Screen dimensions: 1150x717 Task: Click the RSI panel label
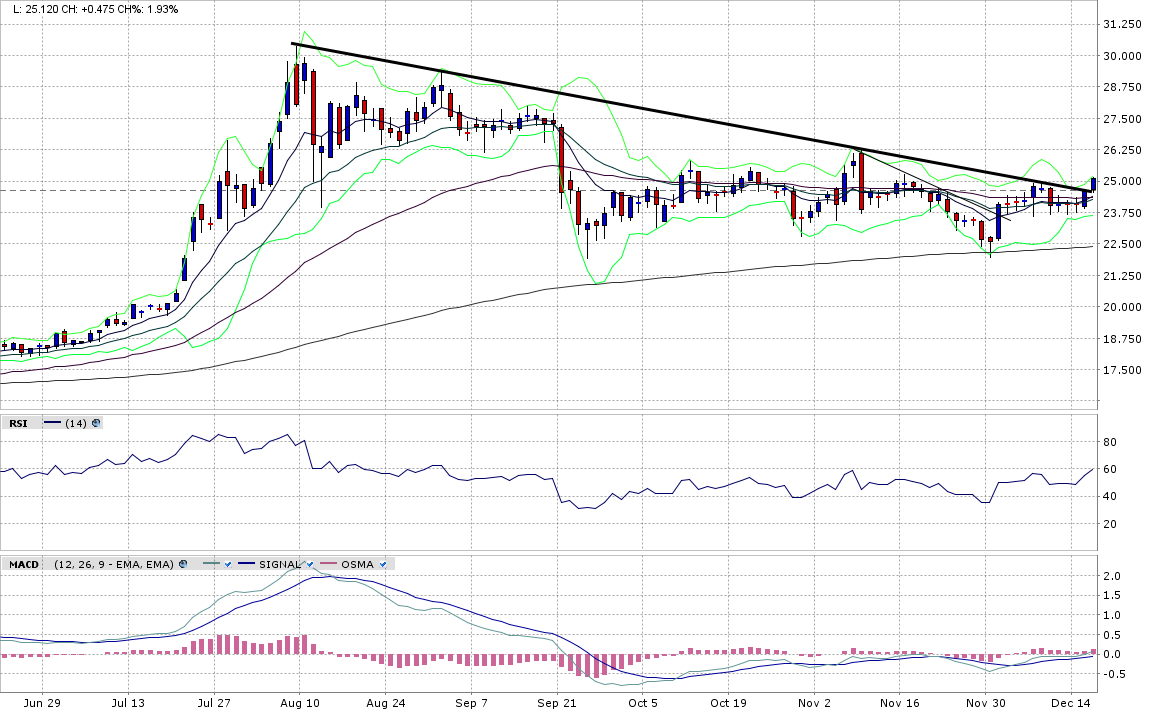18,423
